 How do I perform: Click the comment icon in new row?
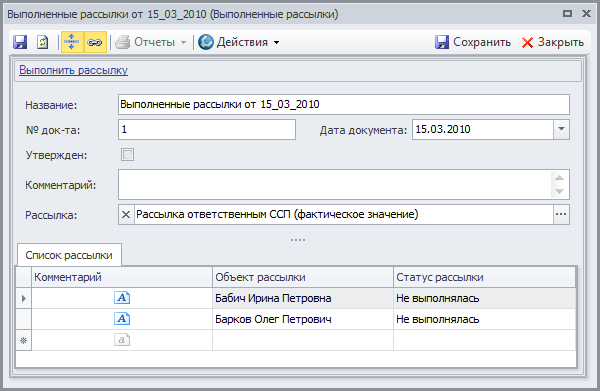(x=122, y=340)
